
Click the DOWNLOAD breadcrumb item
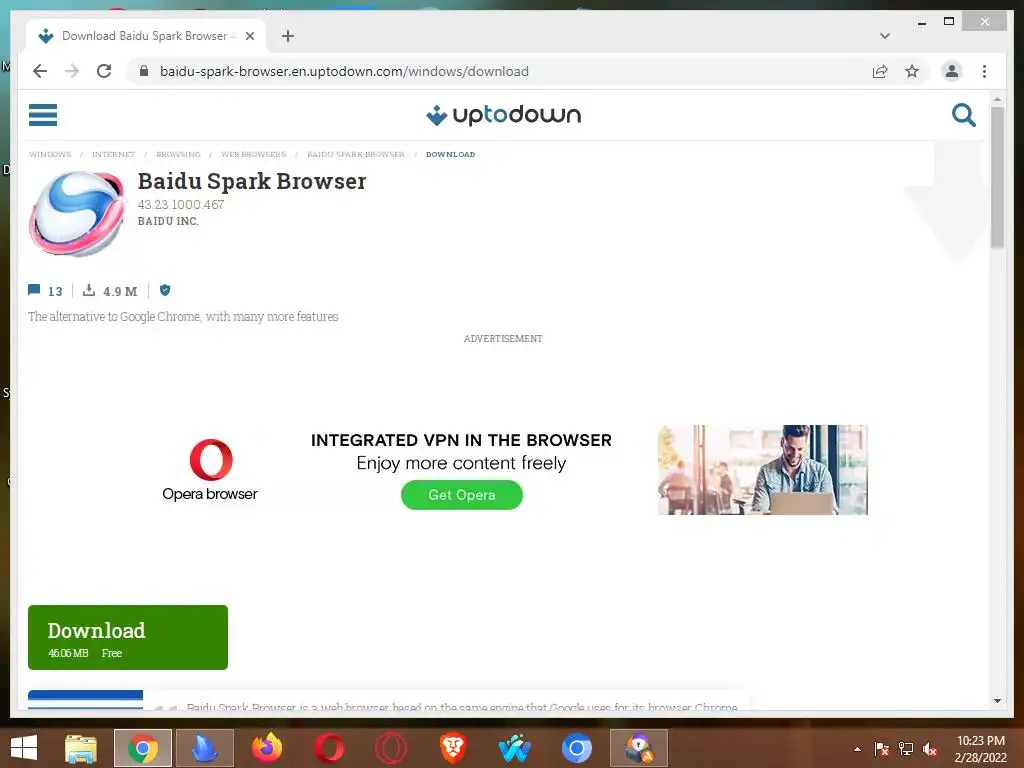451,154
